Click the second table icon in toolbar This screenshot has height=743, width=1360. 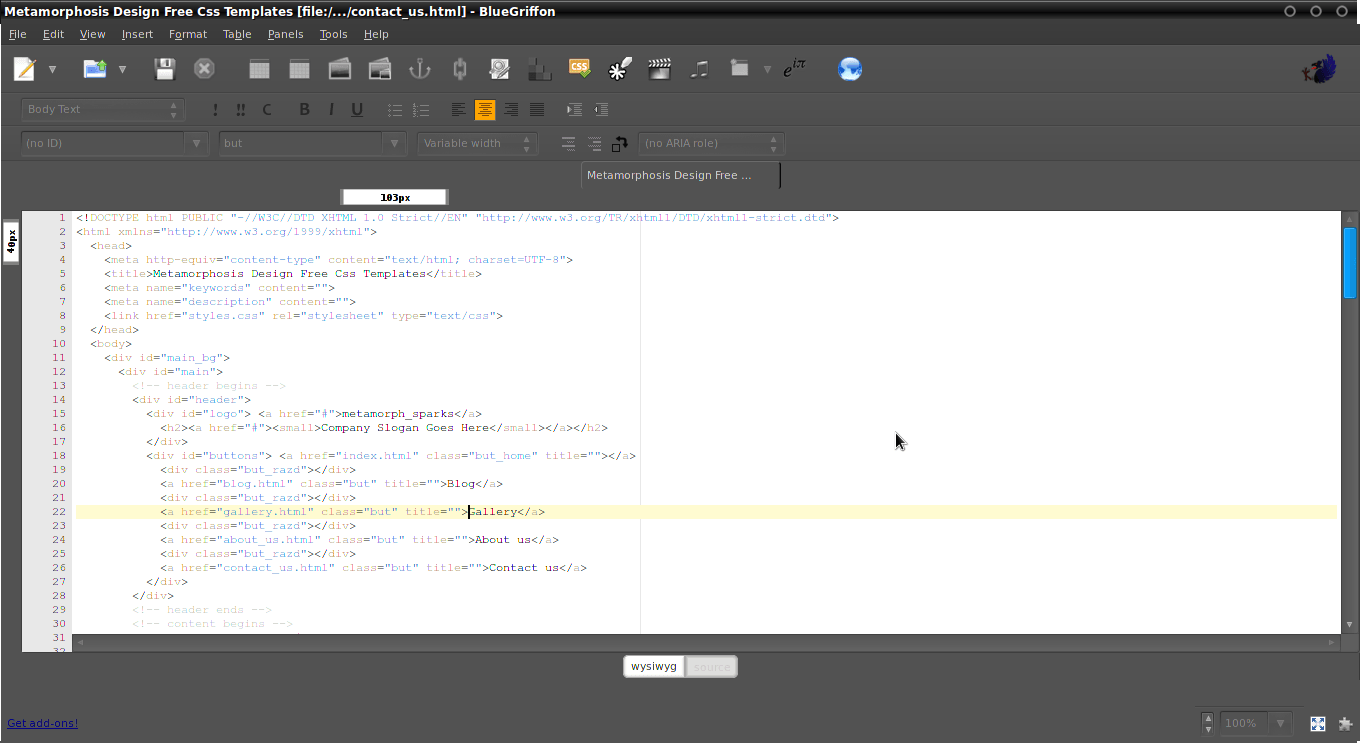pos(299,69)
